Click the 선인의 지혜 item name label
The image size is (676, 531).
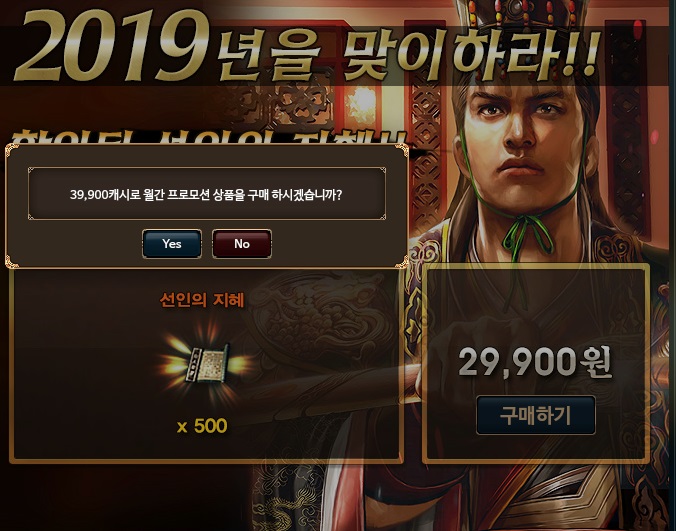(202, 300)
